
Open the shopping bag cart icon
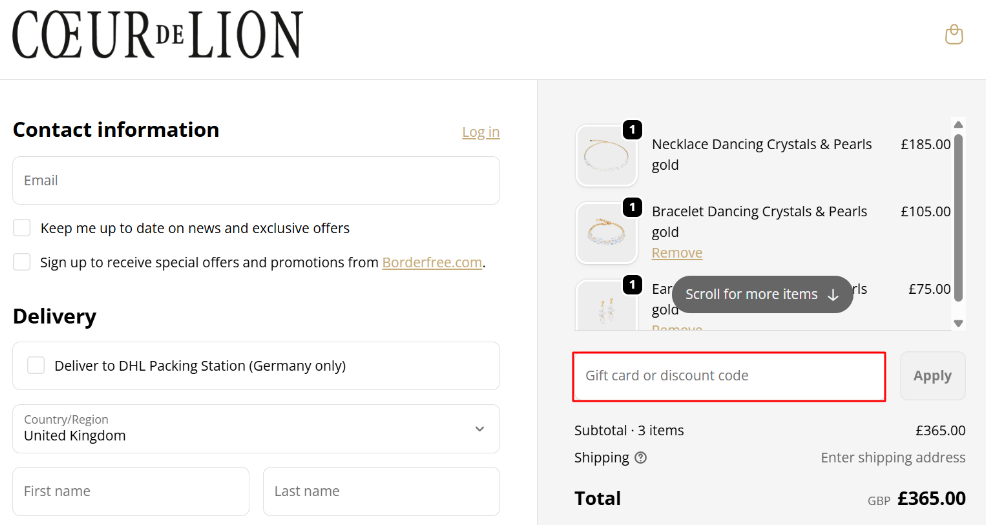pos(954,35)
